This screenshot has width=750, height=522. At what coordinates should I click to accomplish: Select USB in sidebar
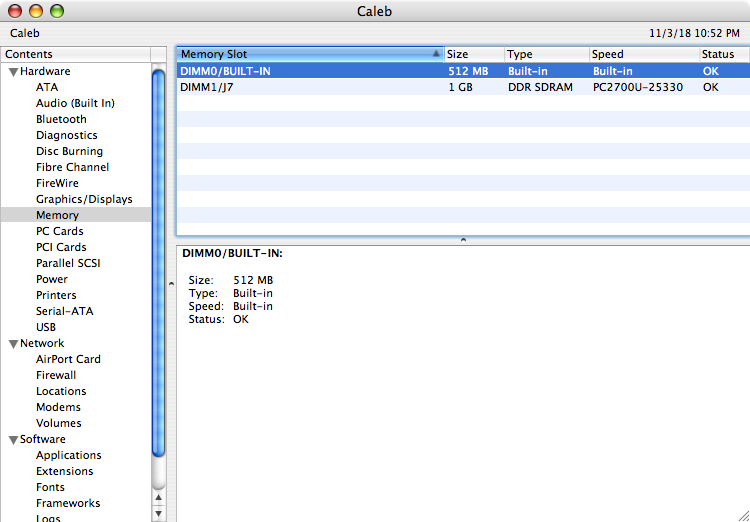click(46, 327)
